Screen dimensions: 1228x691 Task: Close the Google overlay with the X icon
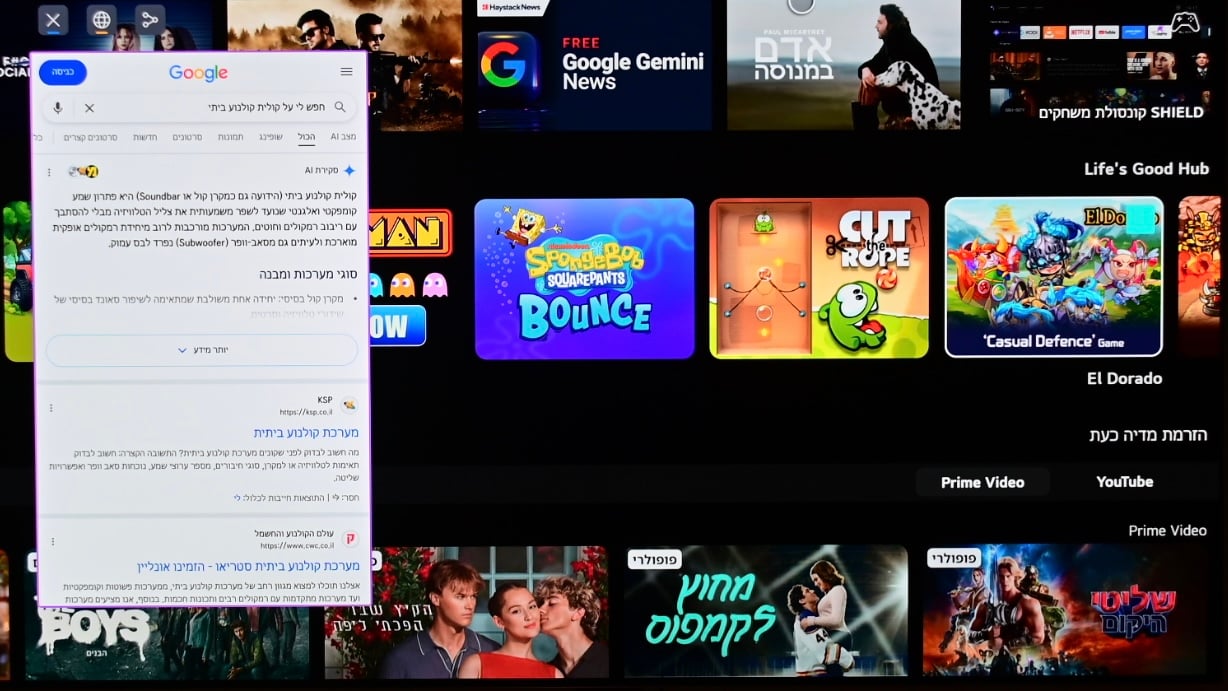pyautogui.click(x=53, y=20)
